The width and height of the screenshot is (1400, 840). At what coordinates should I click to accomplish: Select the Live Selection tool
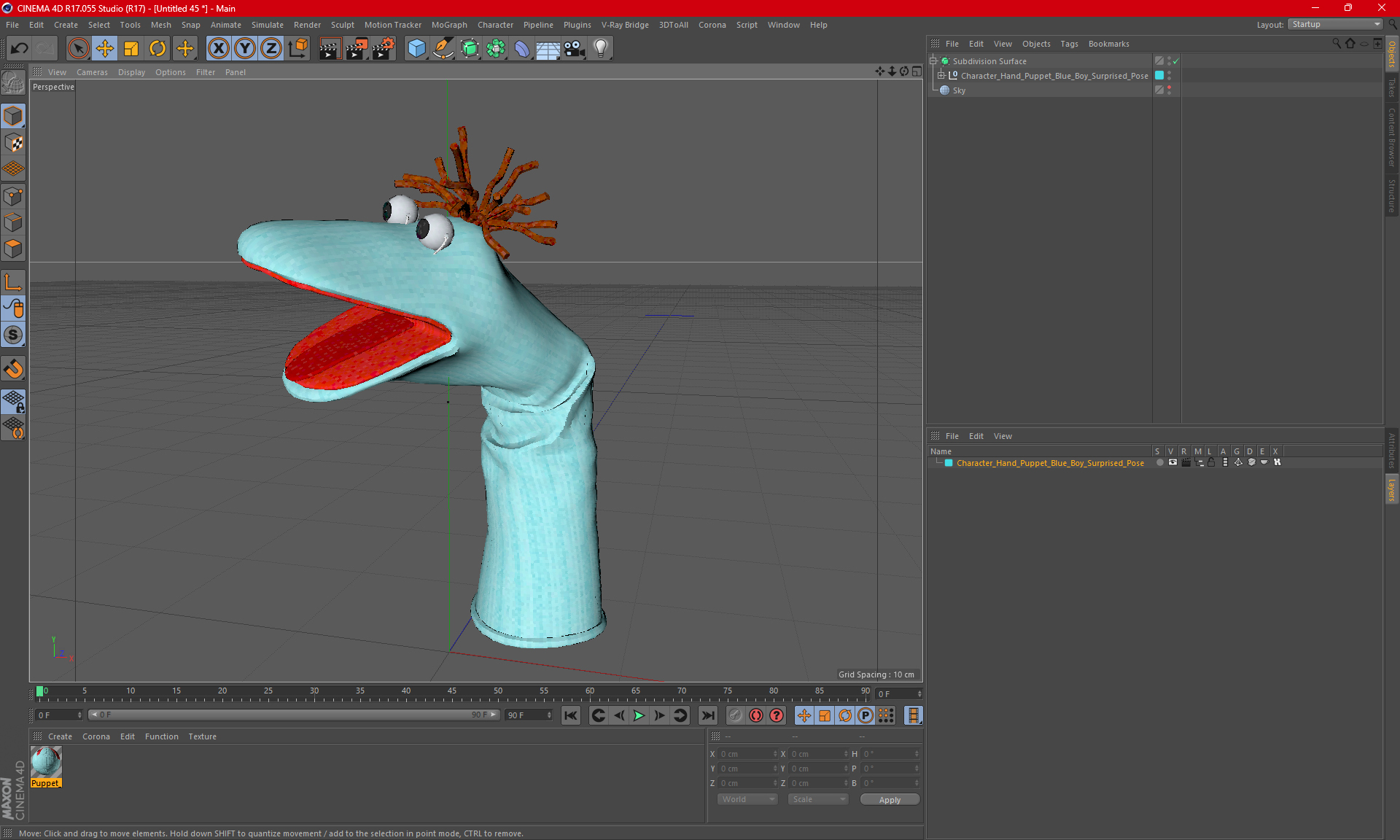(78, 49)
